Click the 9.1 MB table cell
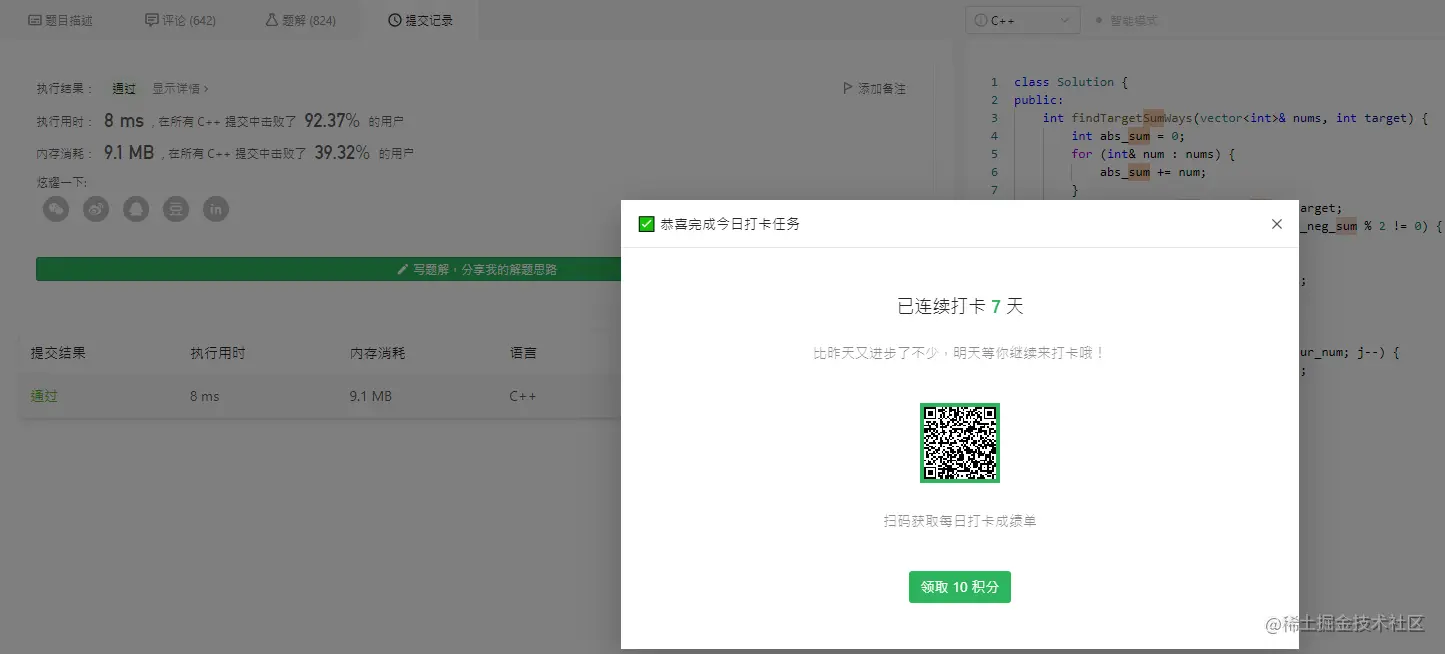Image resolution: width=1445 pixels, height=654 pixels. coord(370,396)
